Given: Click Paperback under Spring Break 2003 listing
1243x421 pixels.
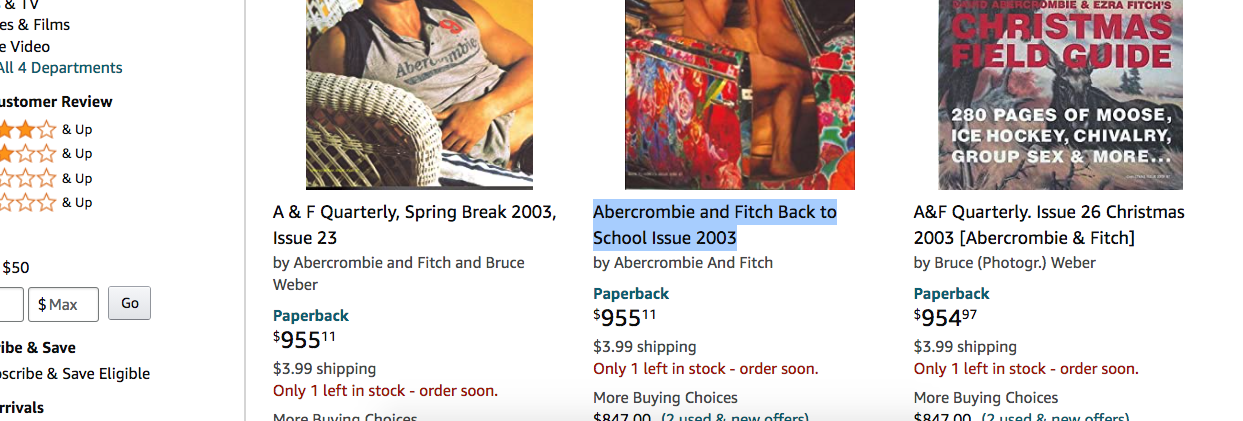Looking at the screenshot, I should [x=310, y=316].
